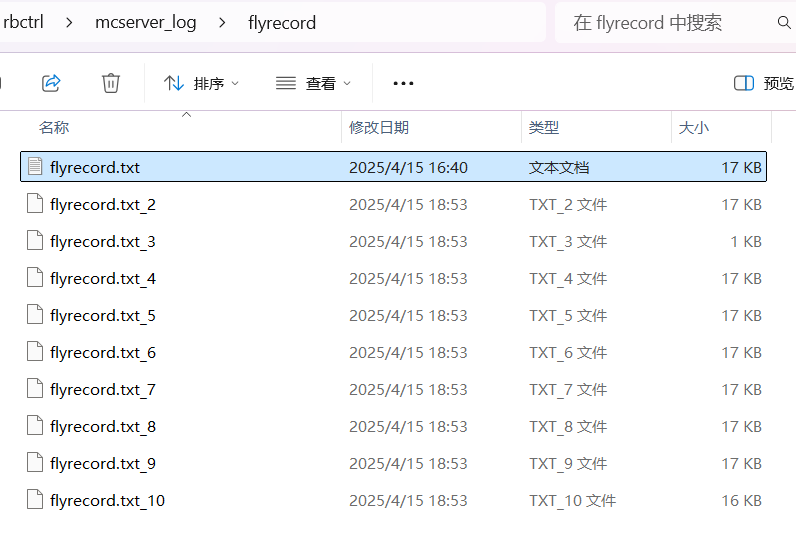
Task: Sort by Date modified (修改日期) column
Action: point(378,128)
